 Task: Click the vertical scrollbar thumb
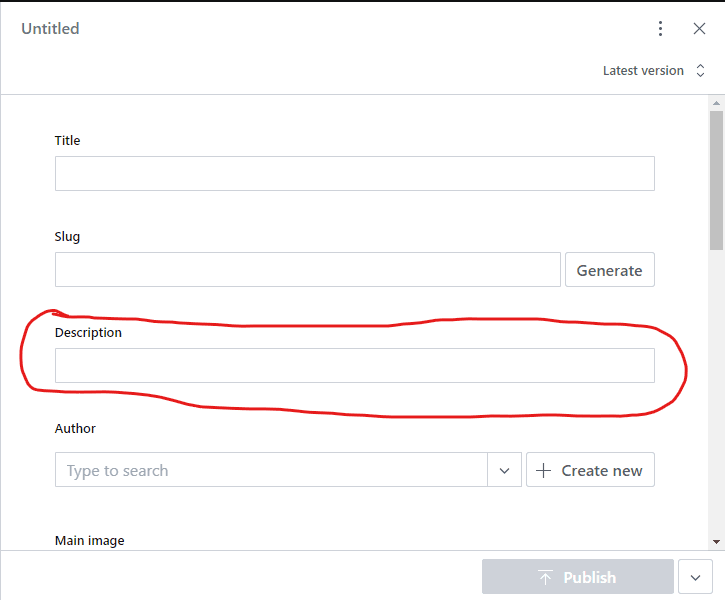716,180
